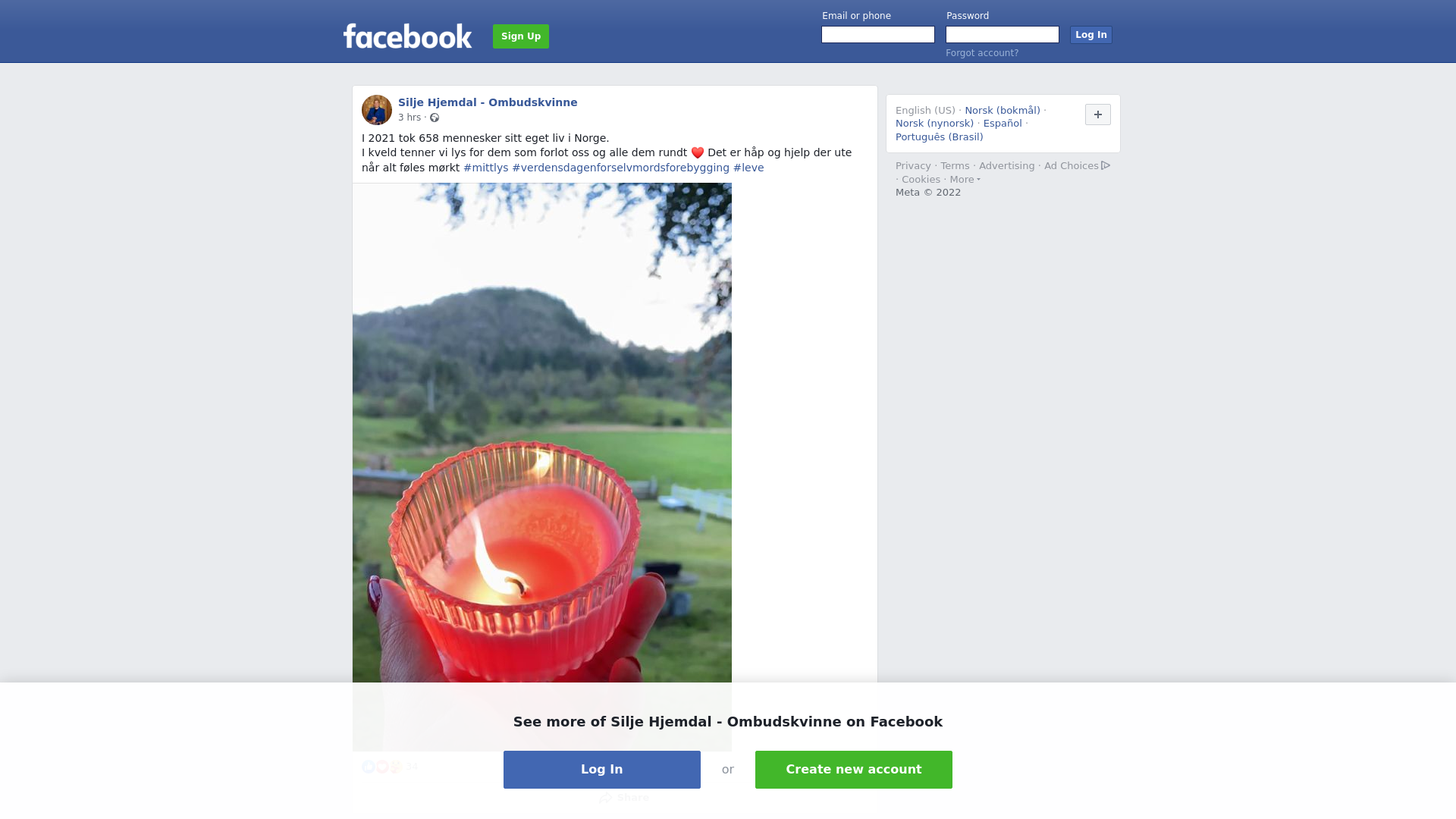
Task: Expand the More footer dropdown
Action: pyautogui.click(x=965, y=180)
